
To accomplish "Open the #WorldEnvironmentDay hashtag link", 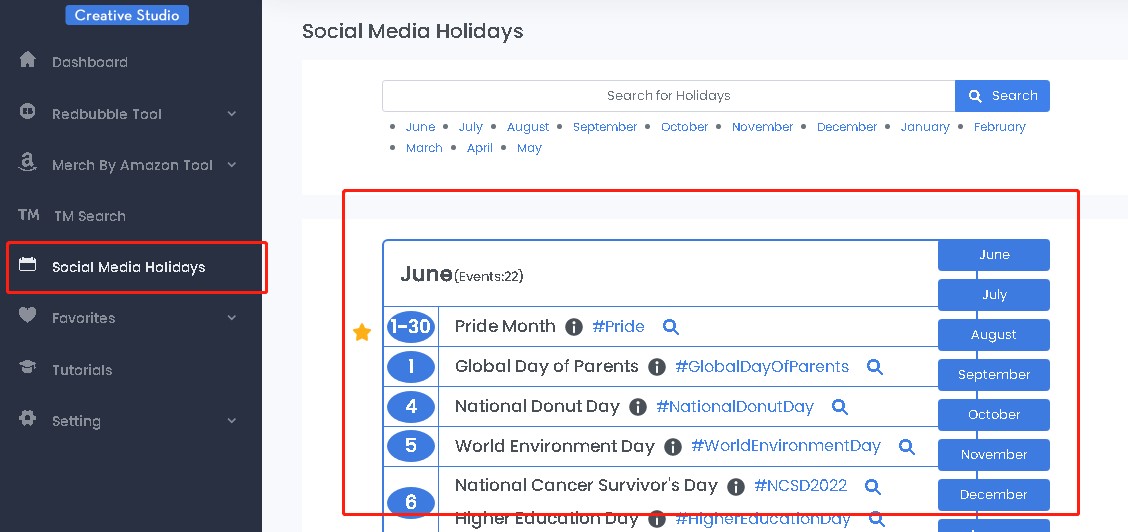I will (x=786, y=446).
